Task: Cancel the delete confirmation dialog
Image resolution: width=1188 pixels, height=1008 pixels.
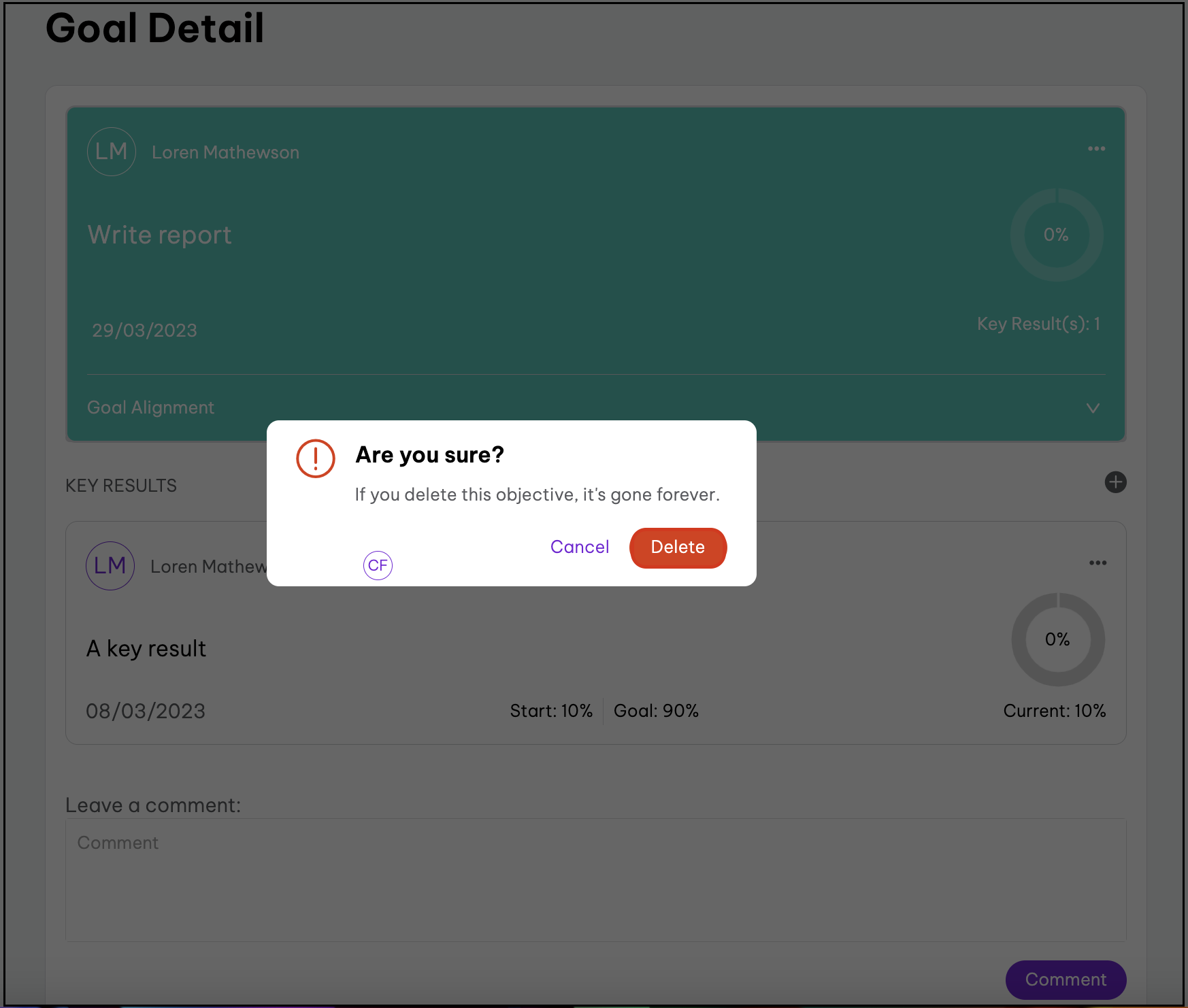Action: point(580,547)
